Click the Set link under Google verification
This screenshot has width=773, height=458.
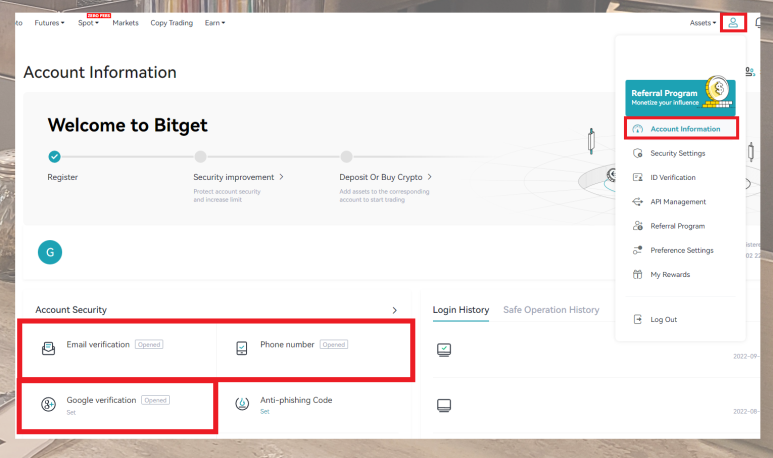click(71, 412)
